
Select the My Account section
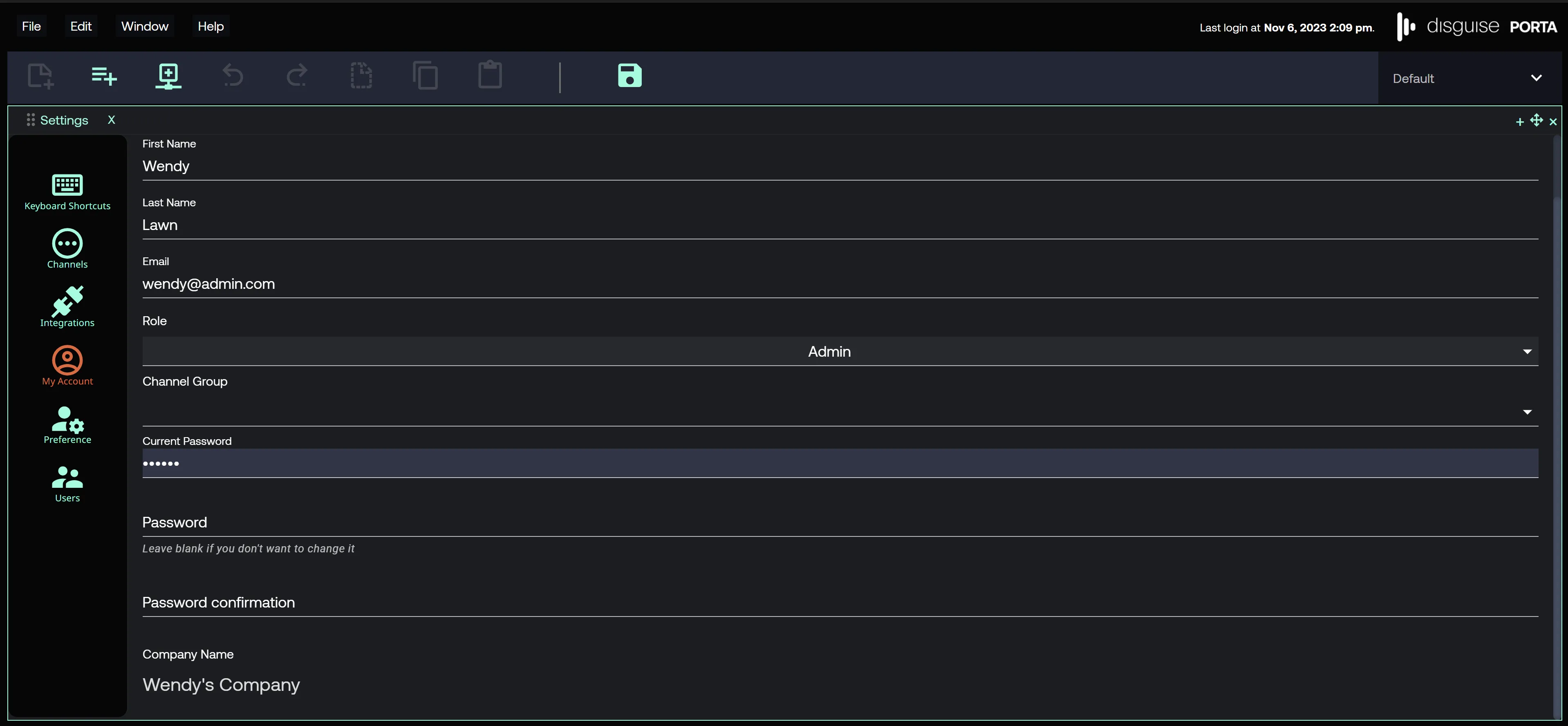[x=67, y=366]
